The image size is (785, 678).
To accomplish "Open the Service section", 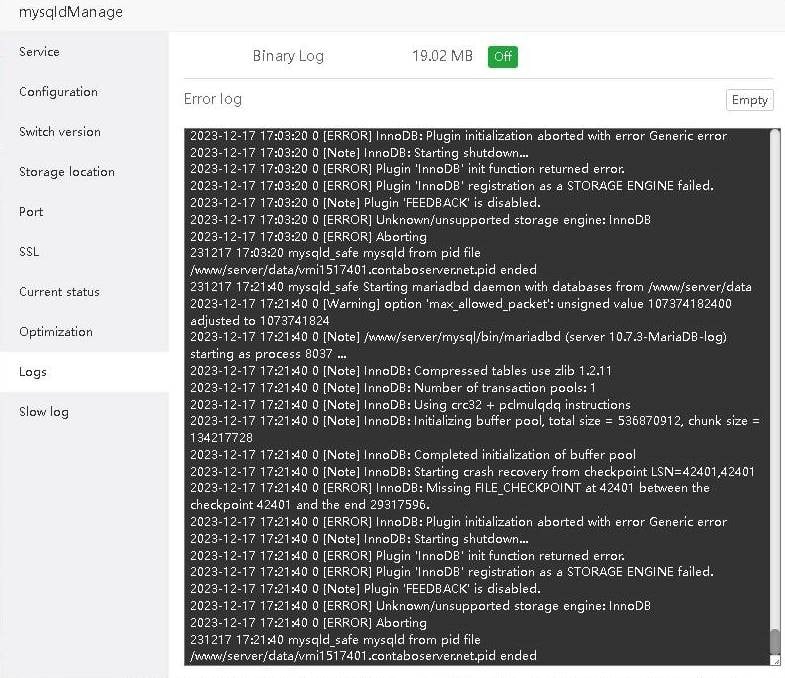I will pyautogui.click(x=40, y=52).
